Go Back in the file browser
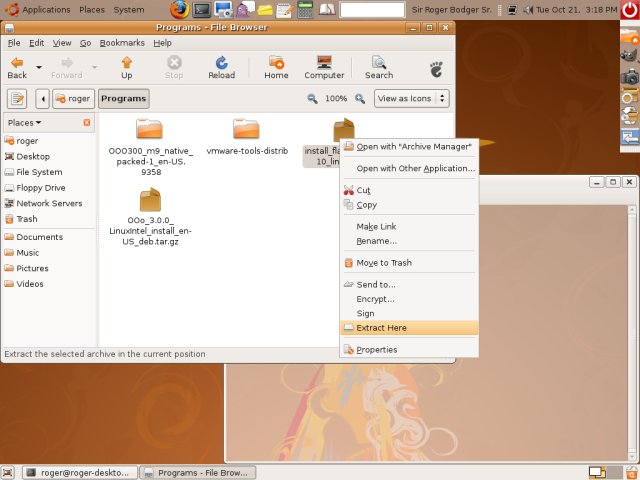 [x=17, y=67]
